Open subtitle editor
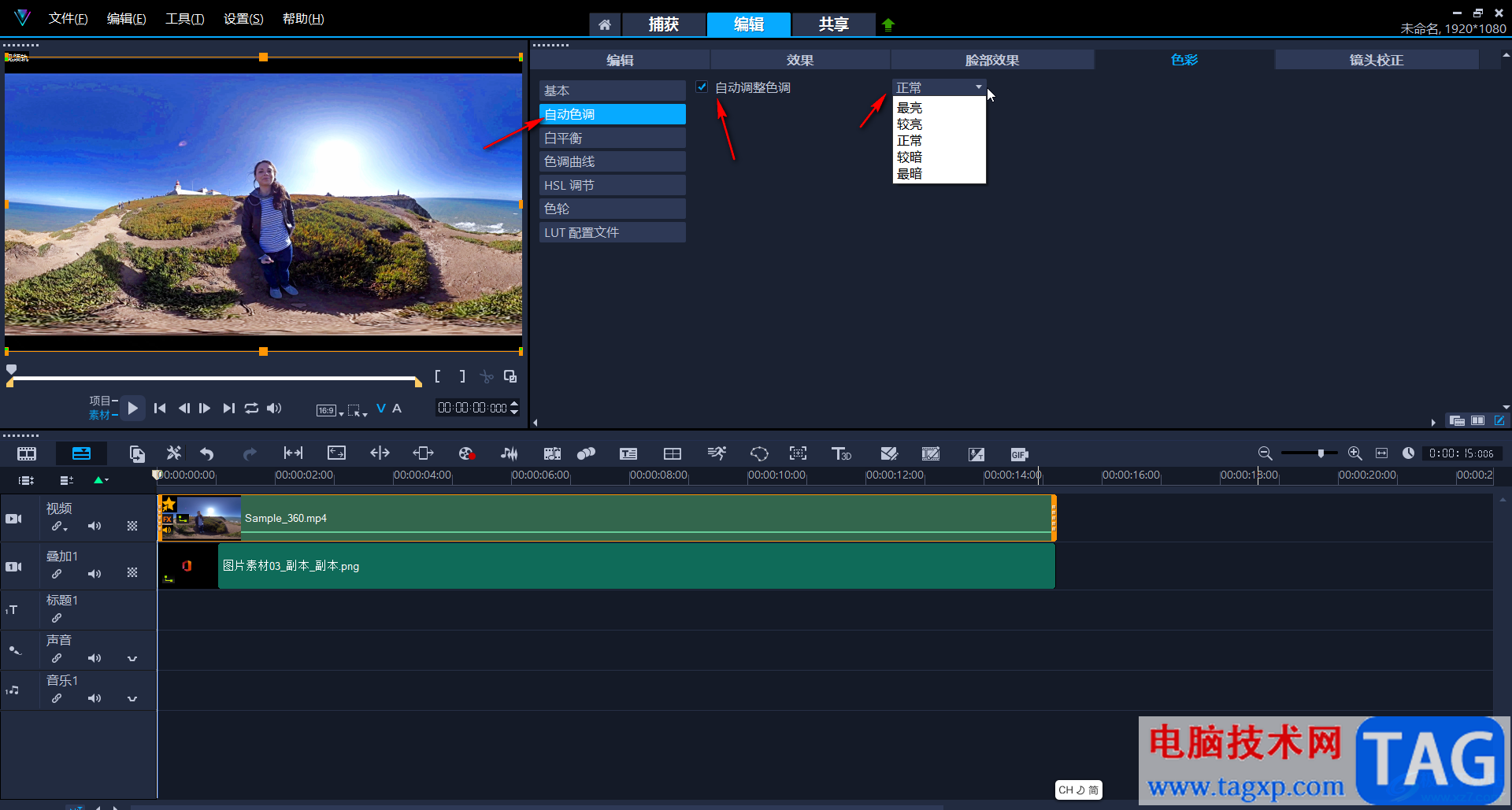The height and width of the screenshot is (810, 1512). (628, 453)
